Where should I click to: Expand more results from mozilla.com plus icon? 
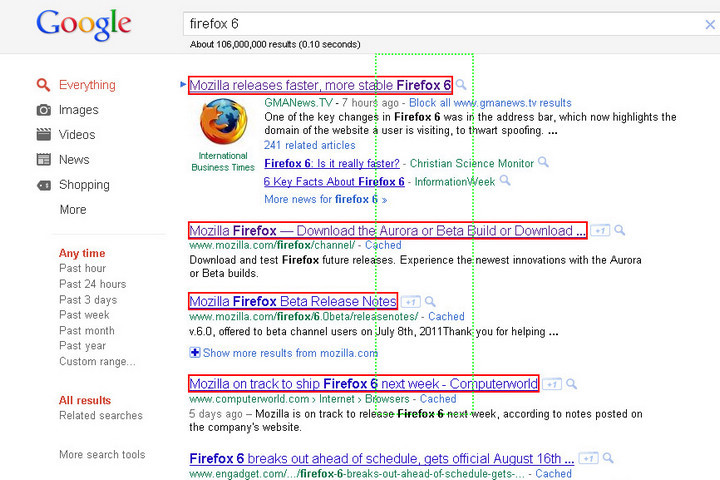[195, 352]
